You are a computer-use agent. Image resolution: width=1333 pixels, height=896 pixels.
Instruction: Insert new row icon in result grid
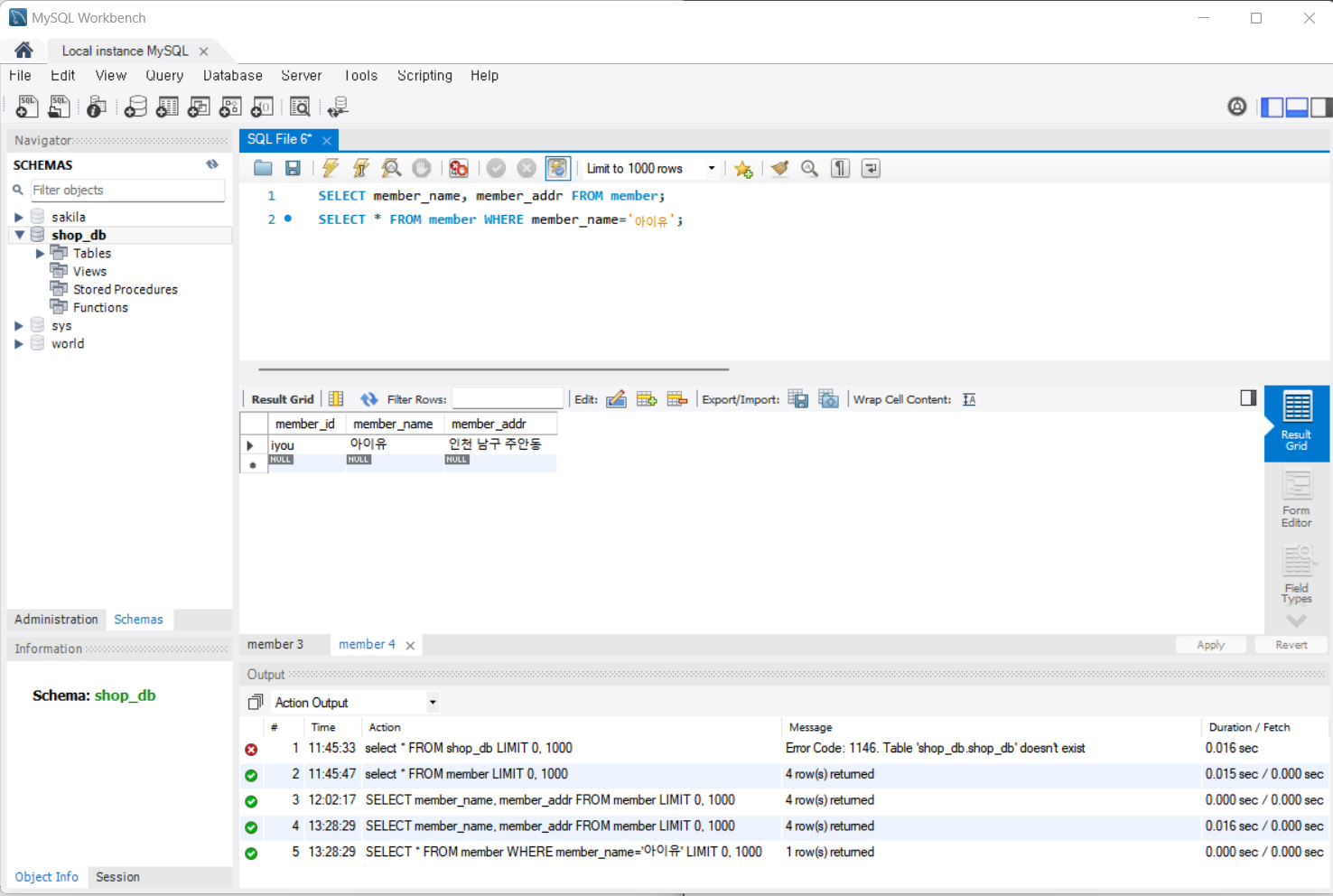point(647,399)
